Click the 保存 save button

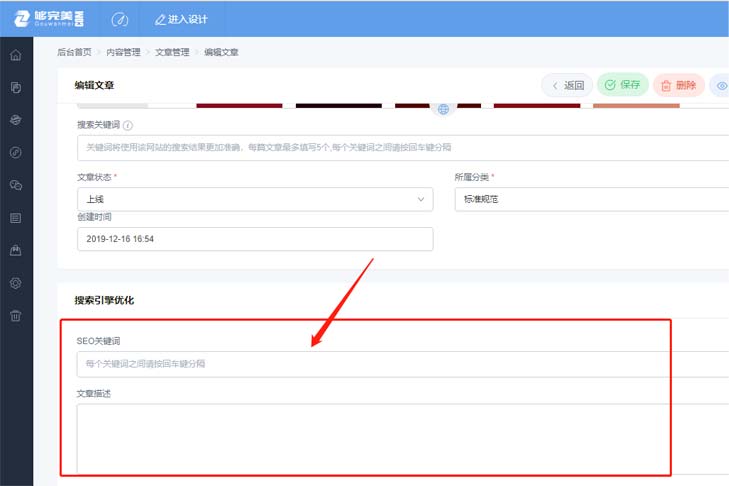coord(622,86)
